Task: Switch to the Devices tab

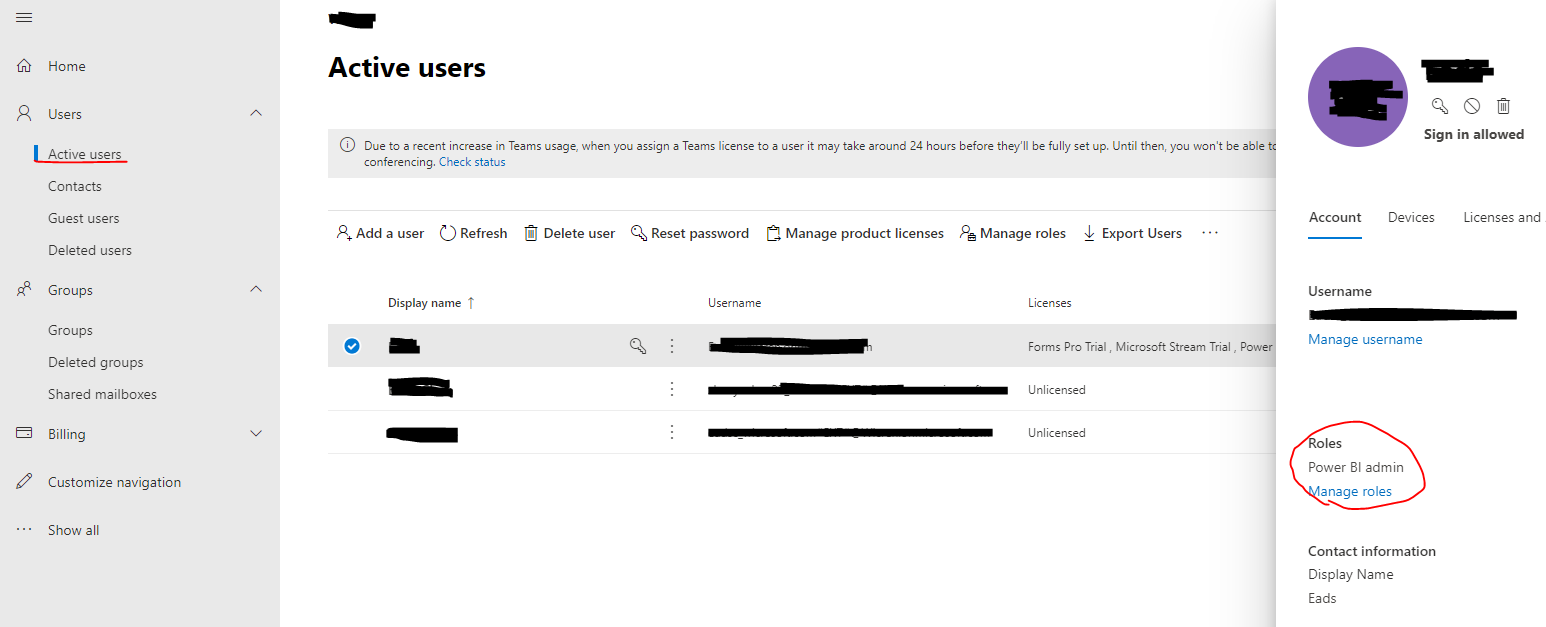Action: point(1411,217)
